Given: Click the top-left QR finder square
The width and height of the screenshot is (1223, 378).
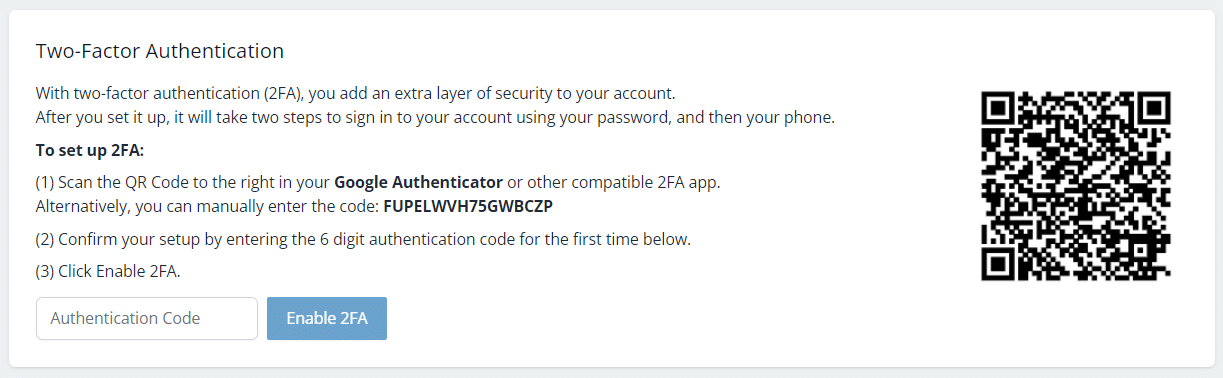Looking at the screenshot, I should (1000, 110).
